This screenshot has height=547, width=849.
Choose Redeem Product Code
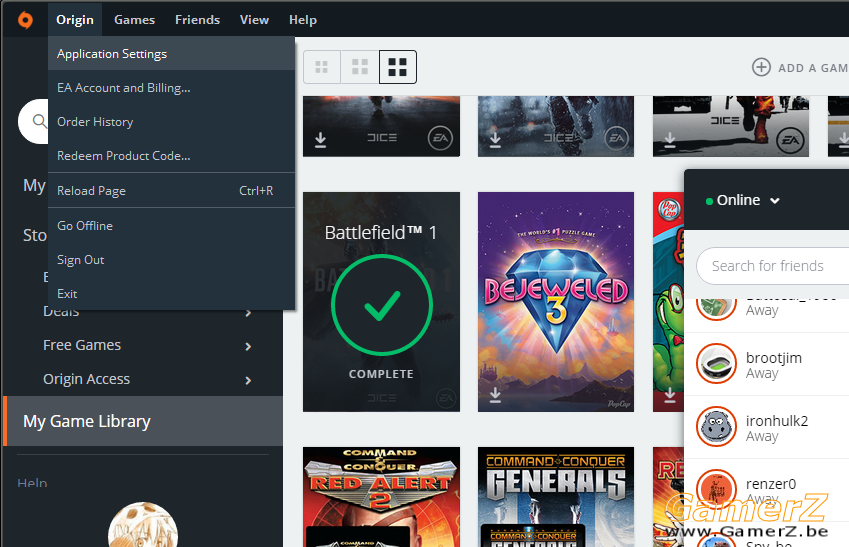point(171,156)
